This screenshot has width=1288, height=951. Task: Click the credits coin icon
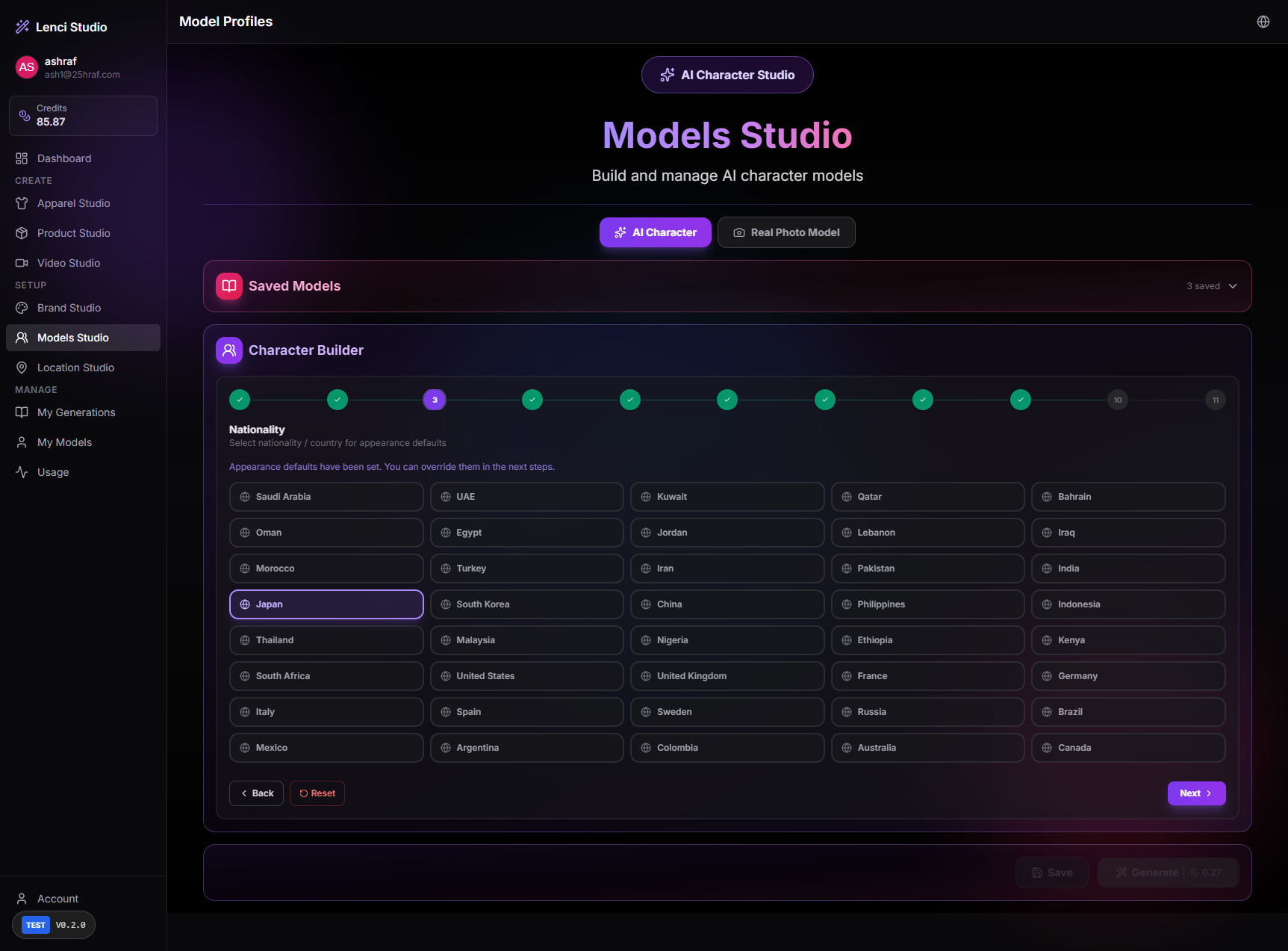click(25, 116)
